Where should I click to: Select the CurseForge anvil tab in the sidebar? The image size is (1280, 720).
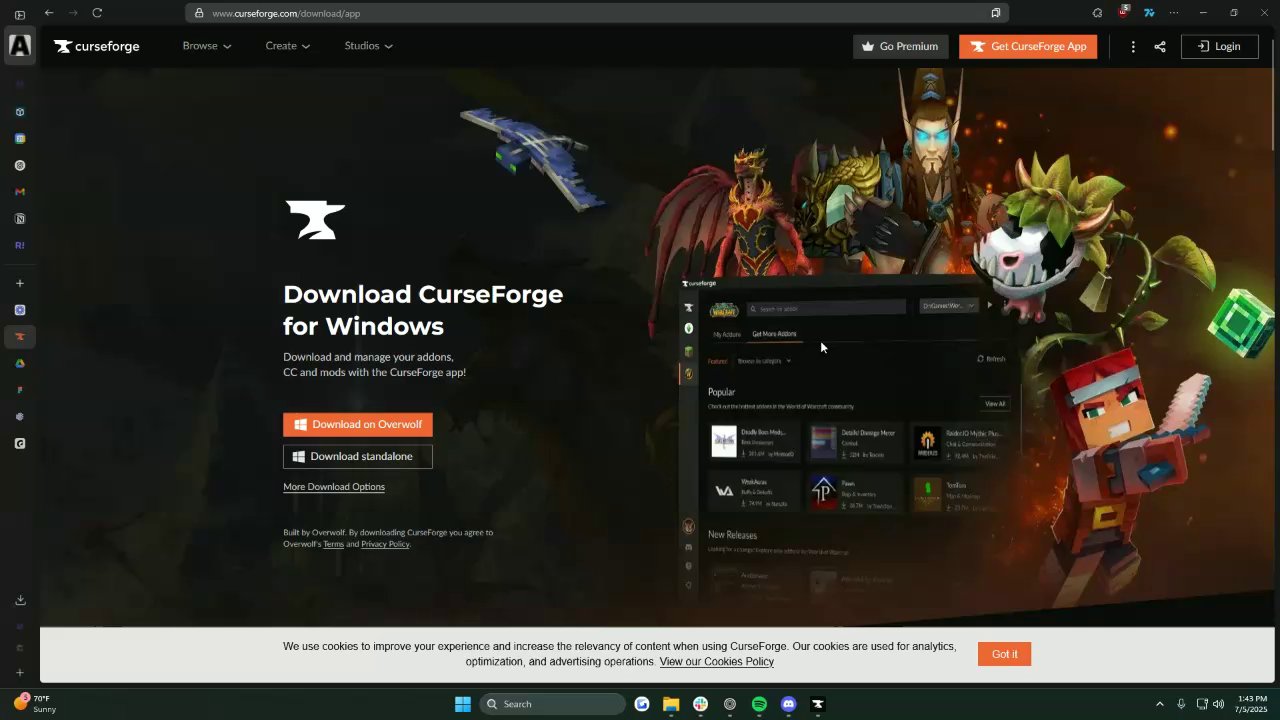coord(20,337)
